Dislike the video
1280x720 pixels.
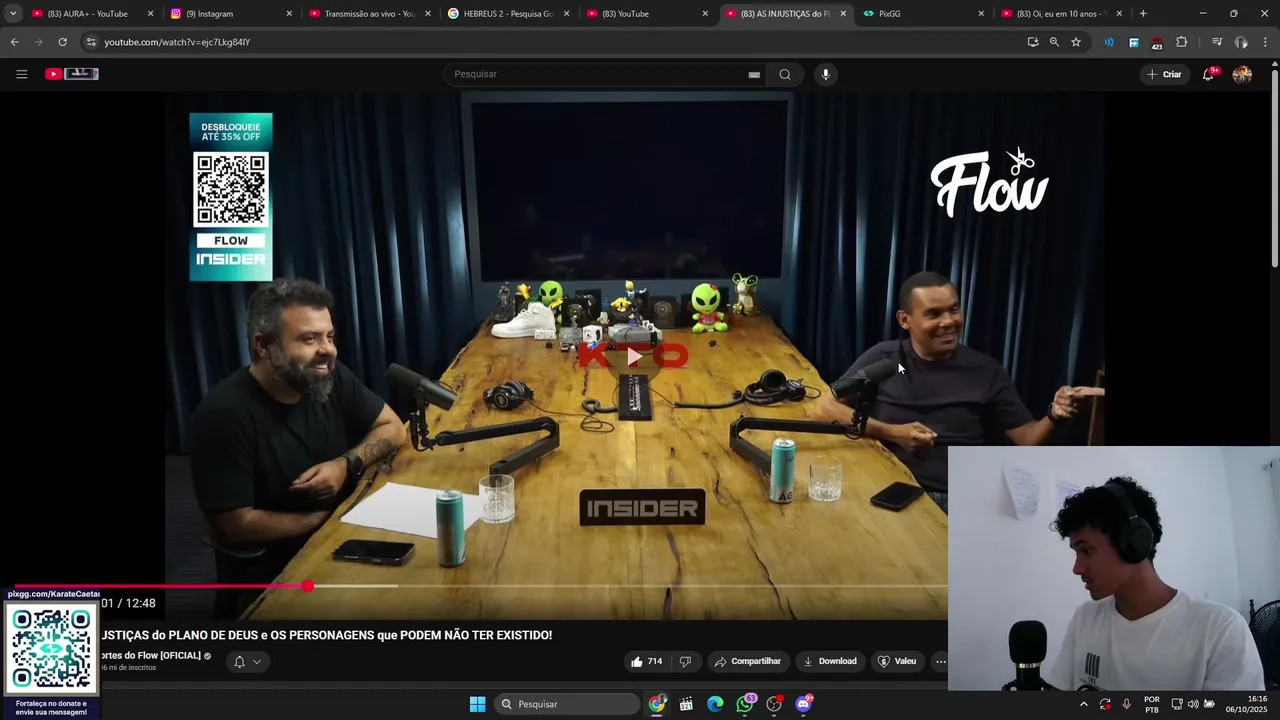click(685, 661)
